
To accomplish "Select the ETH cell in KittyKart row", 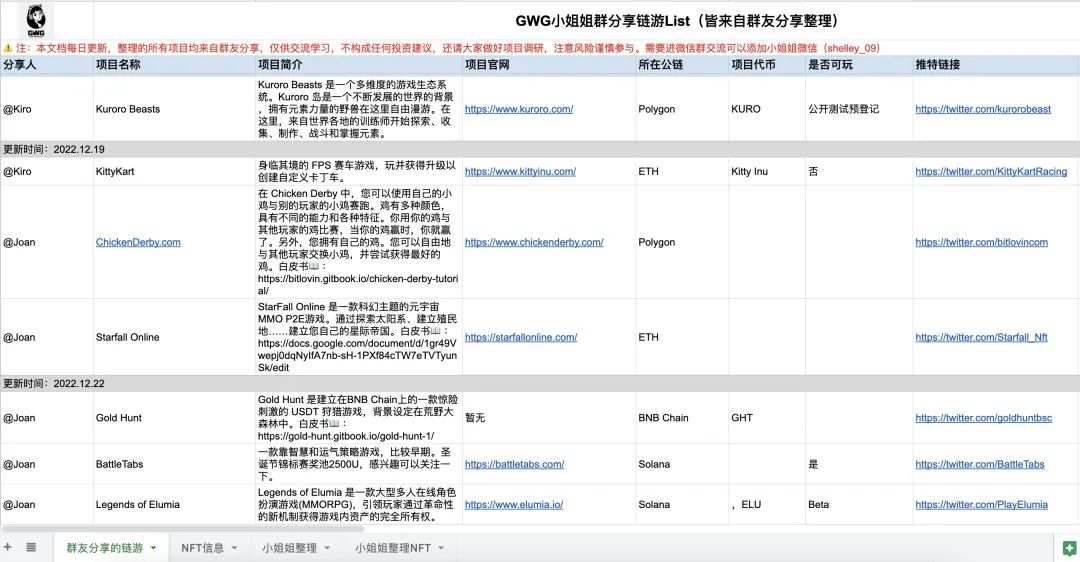I will click(x=682, y=171).
